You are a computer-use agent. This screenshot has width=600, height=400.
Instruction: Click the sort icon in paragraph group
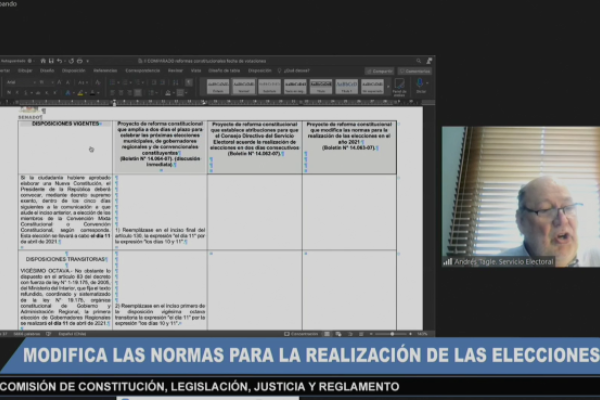(176, 82)
